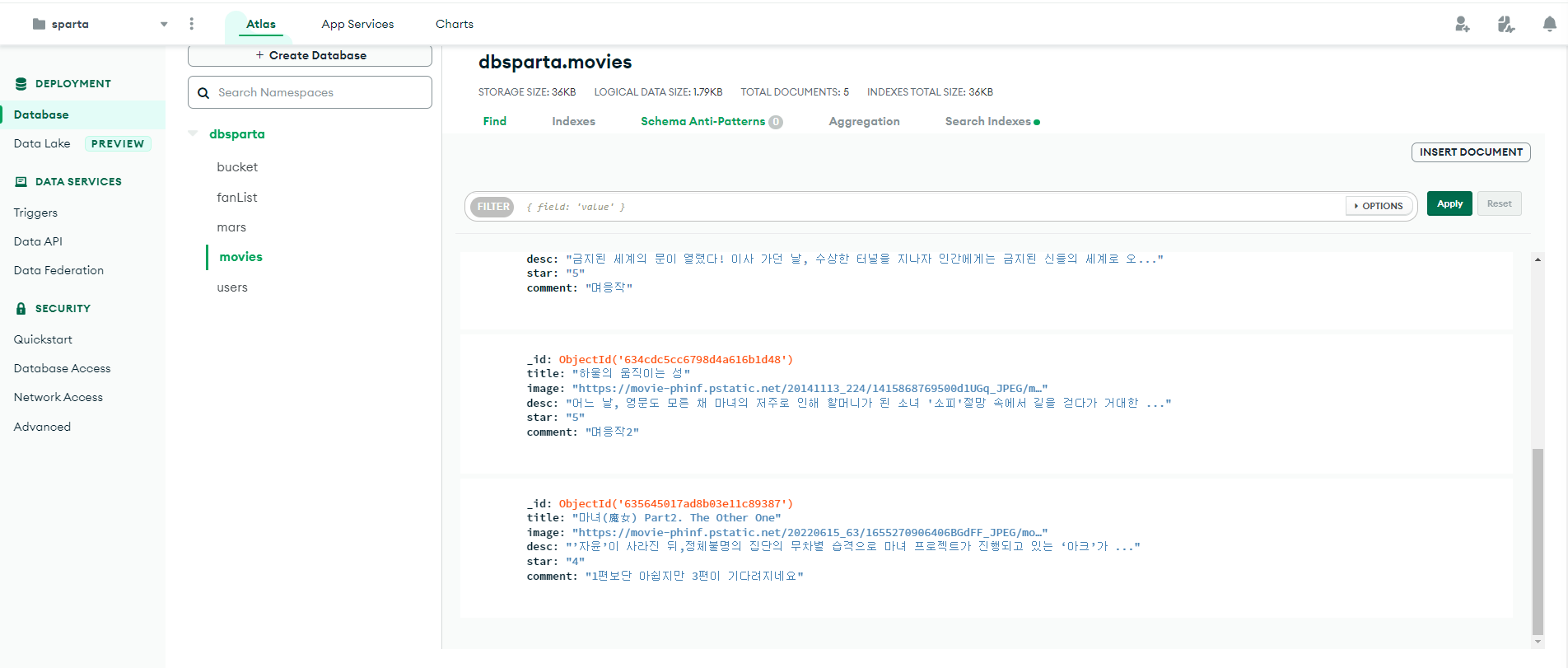Viewport: 1568px width, 668px height.
Task: Click the dbsparta.movies heading
Action: coord(555,63)
